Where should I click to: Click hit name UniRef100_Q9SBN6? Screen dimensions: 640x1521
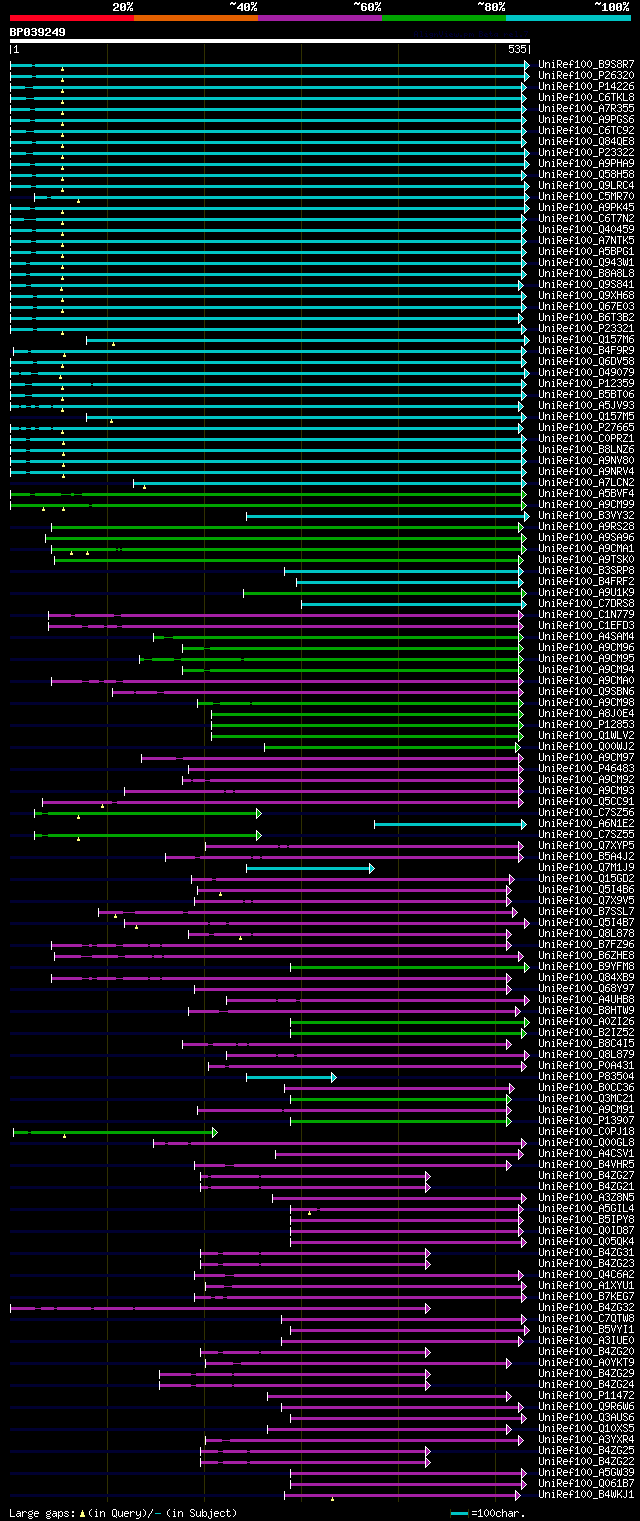pyautogui.click(x=586, y=691)
